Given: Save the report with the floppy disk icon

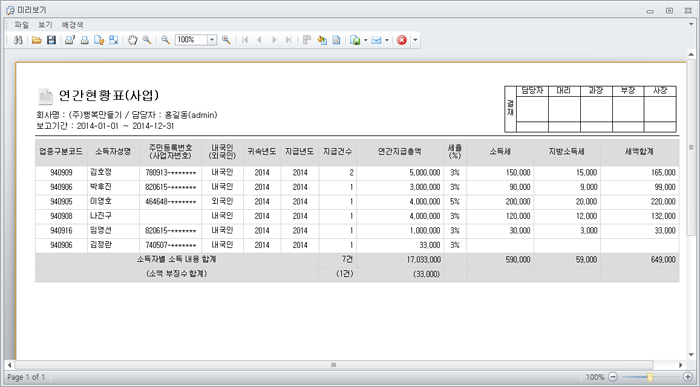Looking at the screenshot, I should tap(51, 40).
